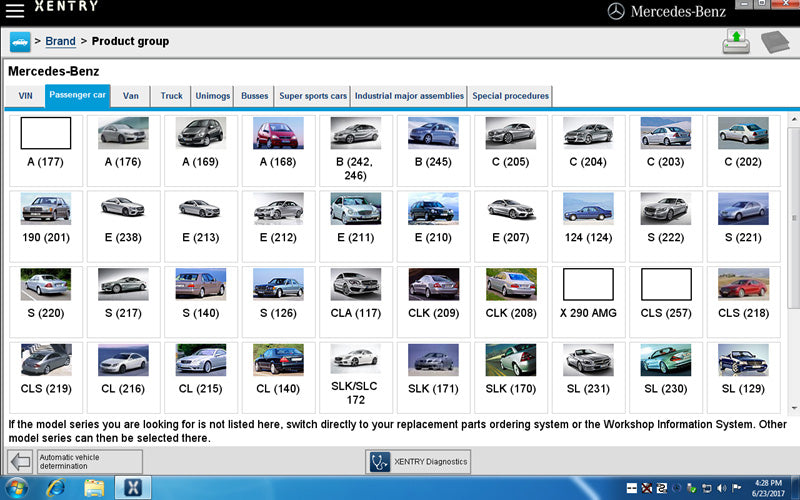The height and width of the screenshot is (500, 800).
Task: Switch to the VIN tab
Action: click(25, 96)
